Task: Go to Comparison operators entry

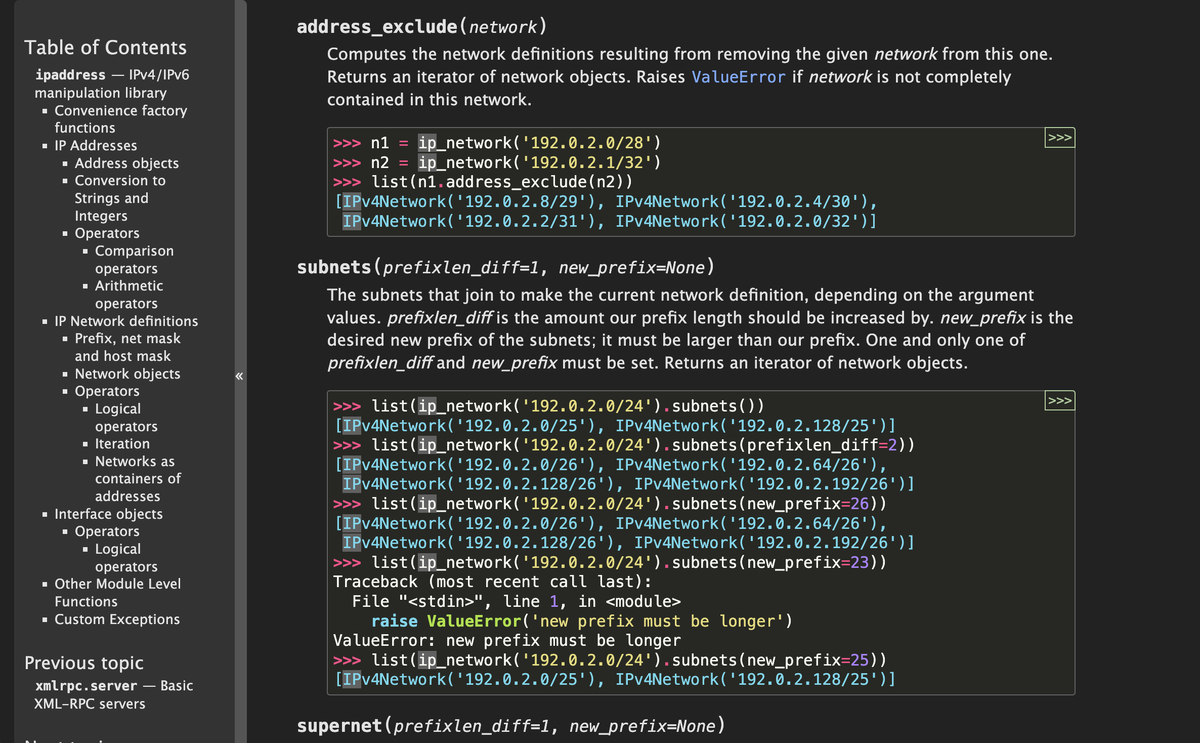Action: (134, 259)
